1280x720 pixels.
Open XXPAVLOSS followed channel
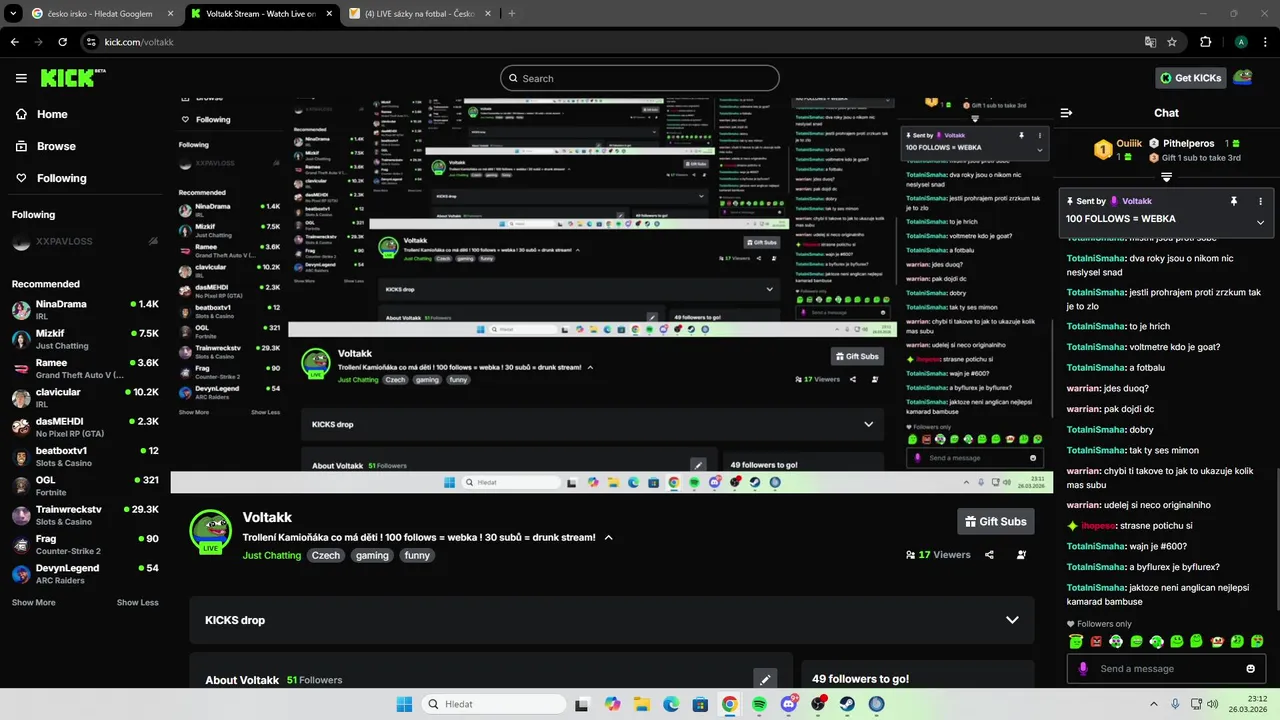click(85, 242)
